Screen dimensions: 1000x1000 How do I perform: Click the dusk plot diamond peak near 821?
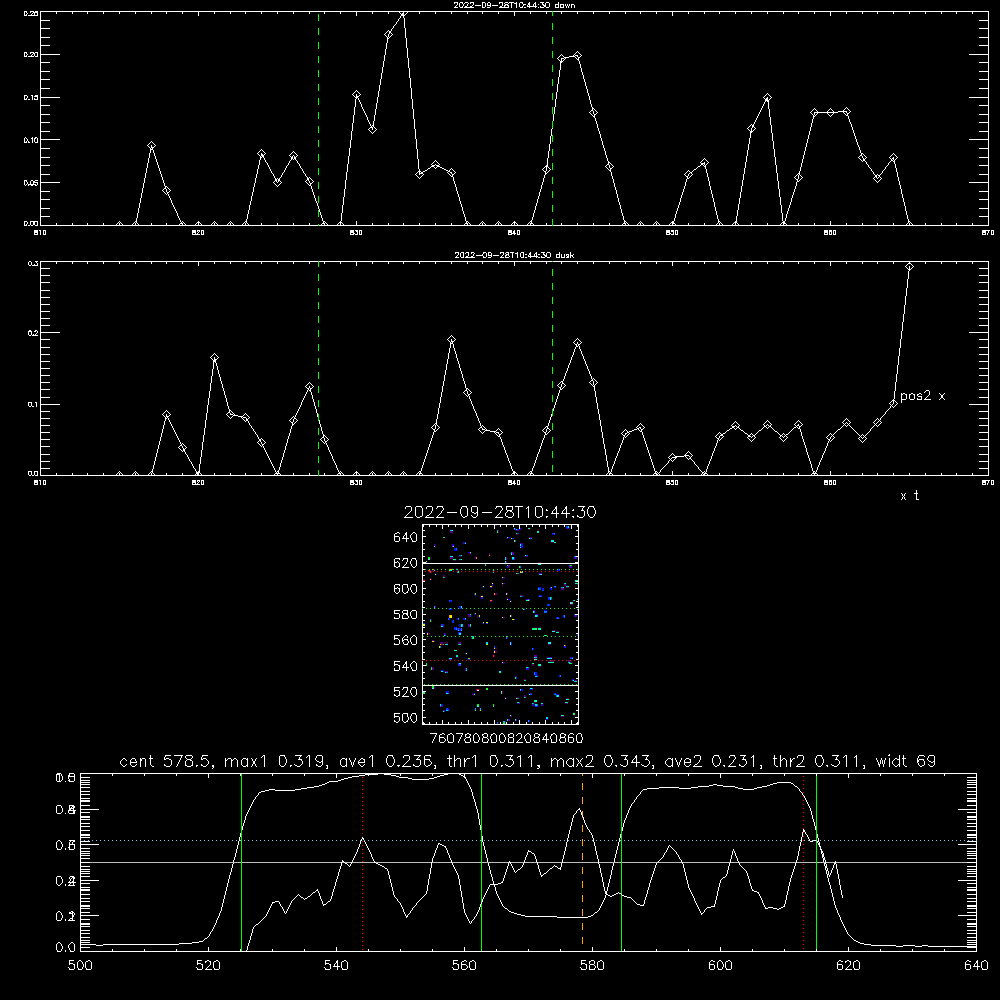214,358
